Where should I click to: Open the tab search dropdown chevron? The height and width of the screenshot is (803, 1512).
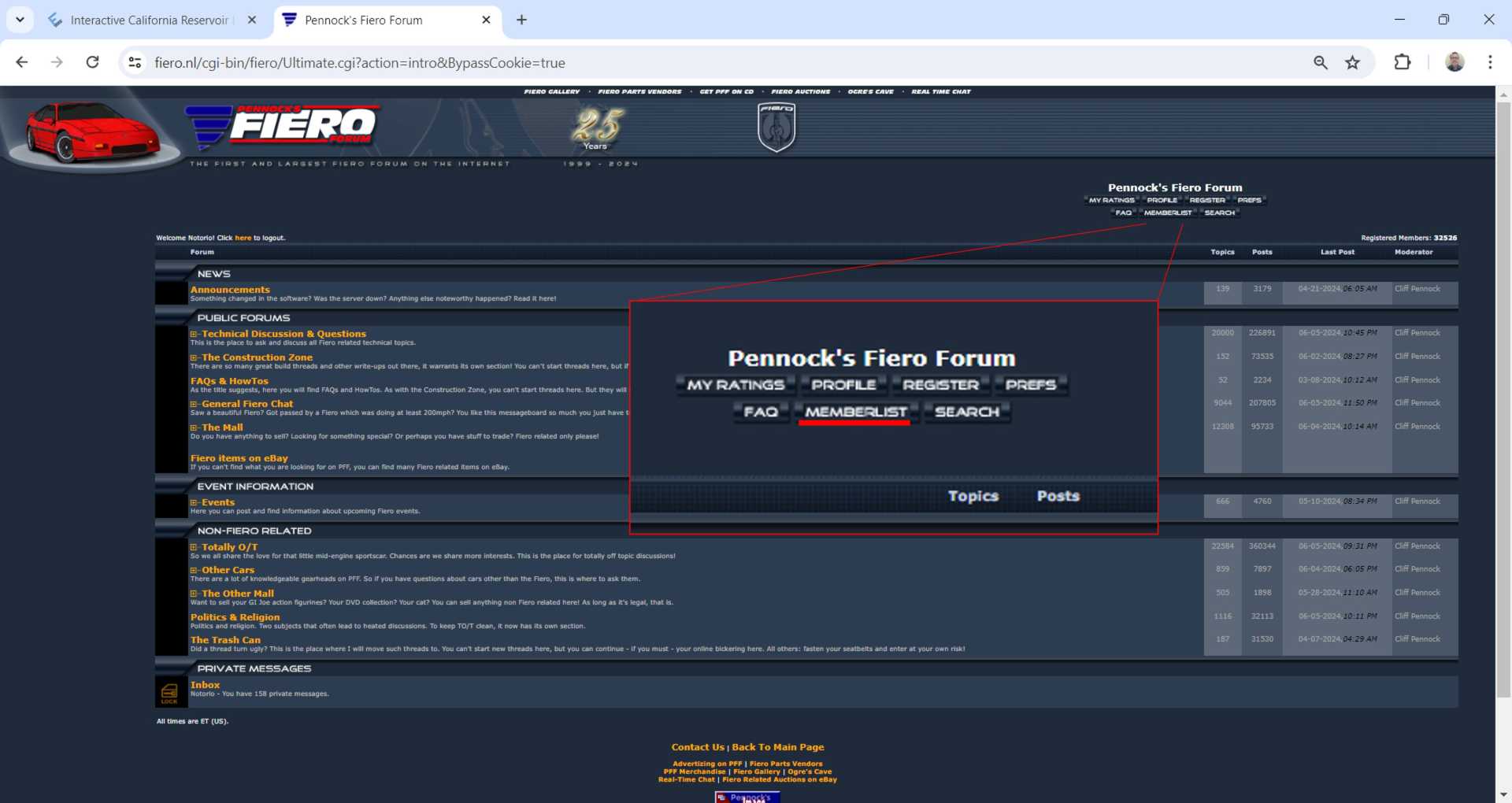20,20
